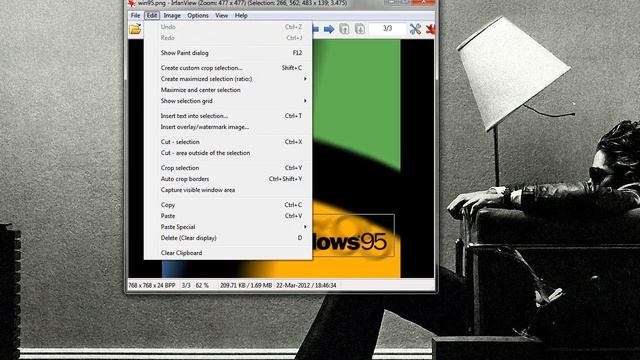This screenshot has width=640, height=360.
Task: Click the previous image blue arrow
Action: click(316, 29)
